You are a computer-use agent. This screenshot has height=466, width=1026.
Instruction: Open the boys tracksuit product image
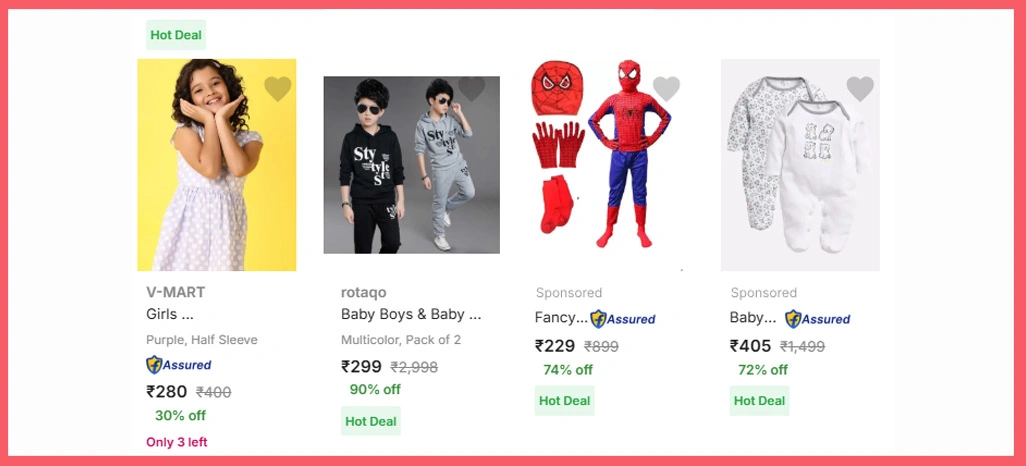[x=411, y=165]
